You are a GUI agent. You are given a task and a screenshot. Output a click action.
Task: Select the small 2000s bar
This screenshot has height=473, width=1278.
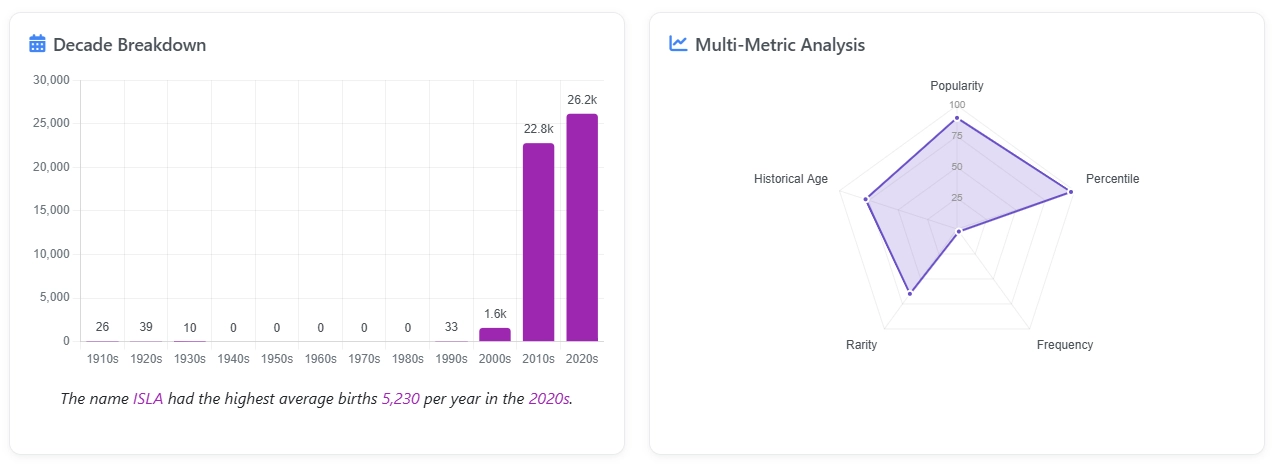(x=495, y=334)
